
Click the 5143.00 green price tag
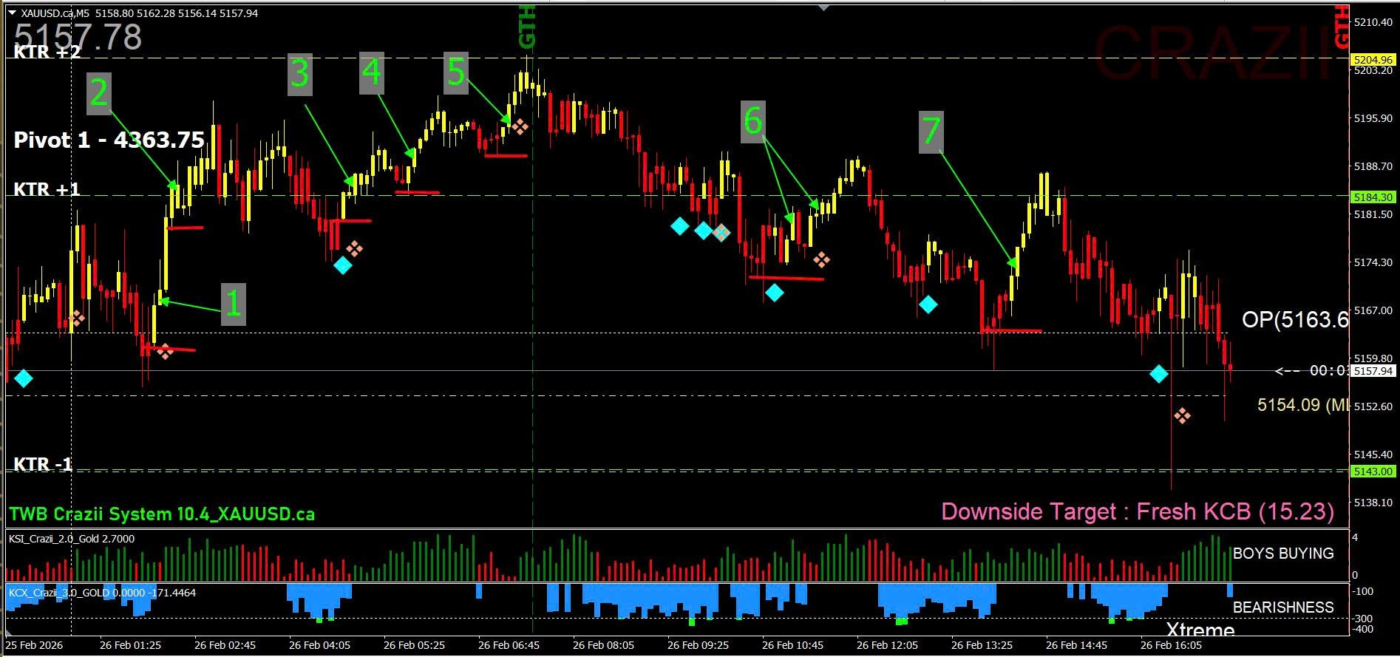click(1372, 471)
